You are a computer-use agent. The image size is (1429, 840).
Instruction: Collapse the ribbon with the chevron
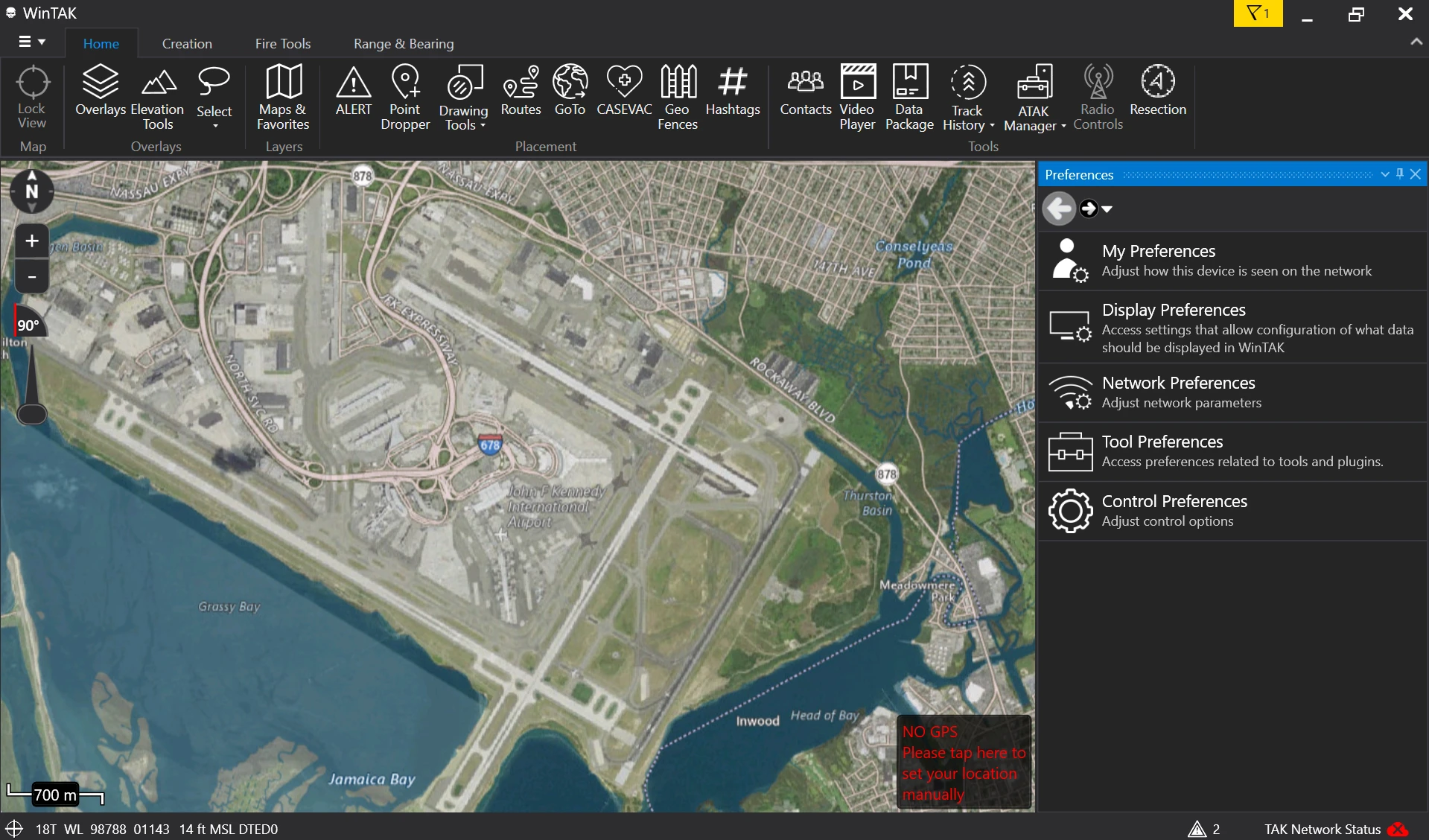pyautogui.click(x=1416, y=42)
